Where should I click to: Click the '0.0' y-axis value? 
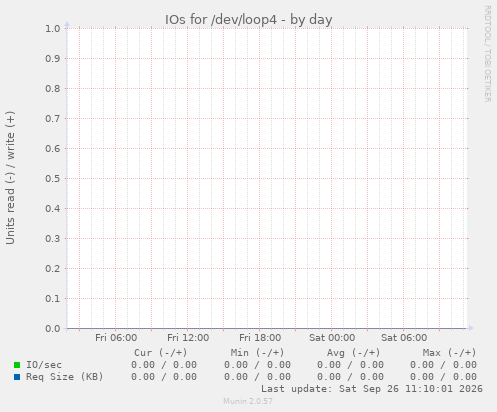point(53,328)
